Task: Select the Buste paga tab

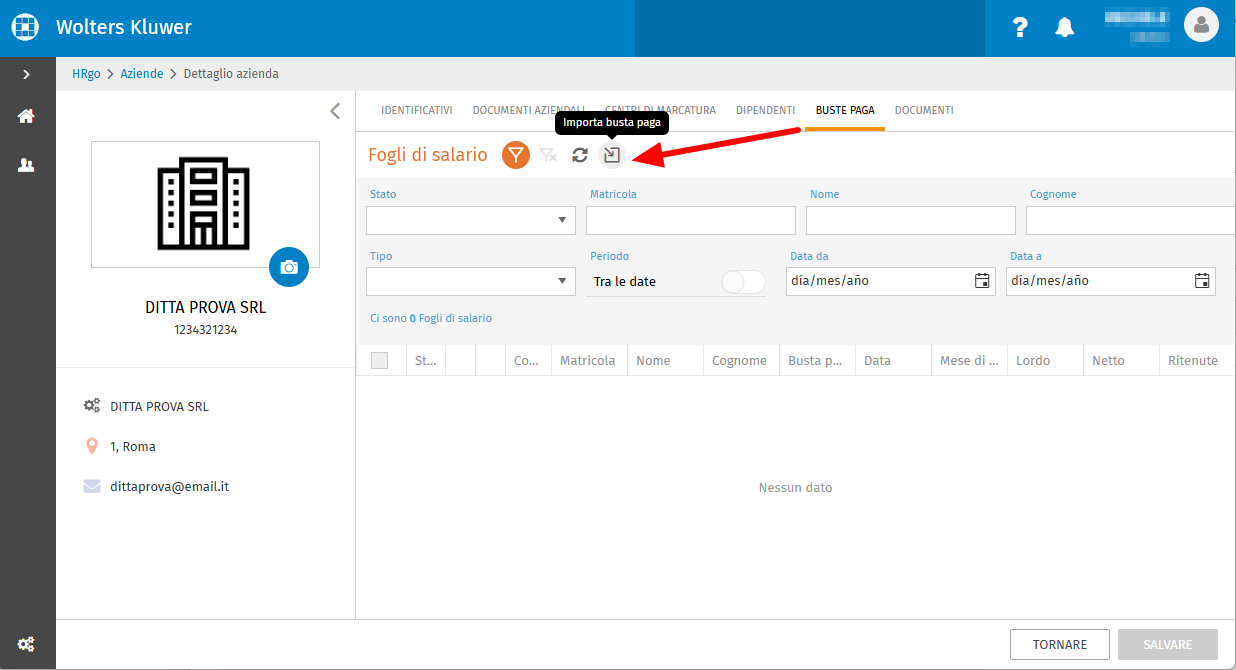Action: pyautogui.click(x=845, y=110)
